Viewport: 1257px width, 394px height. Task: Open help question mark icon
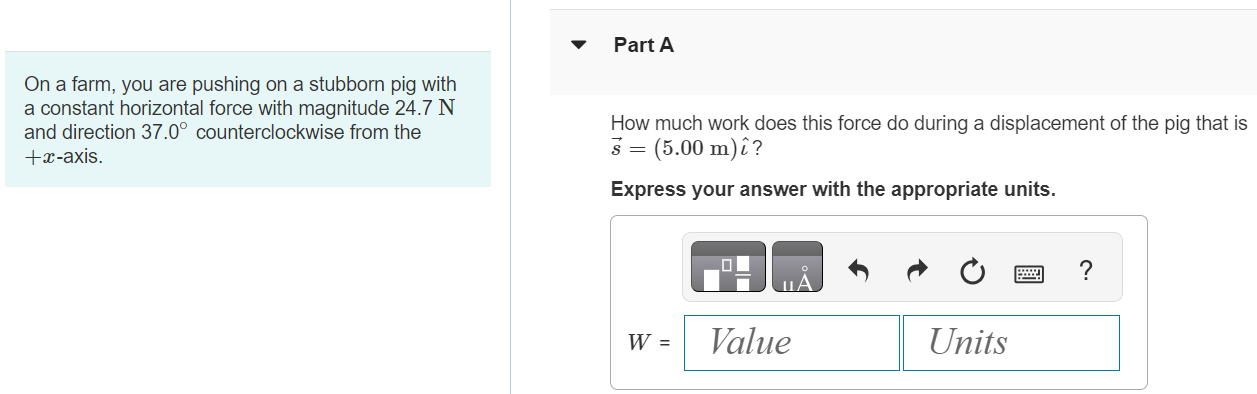pyautogui.click(x=1086, y=269)
